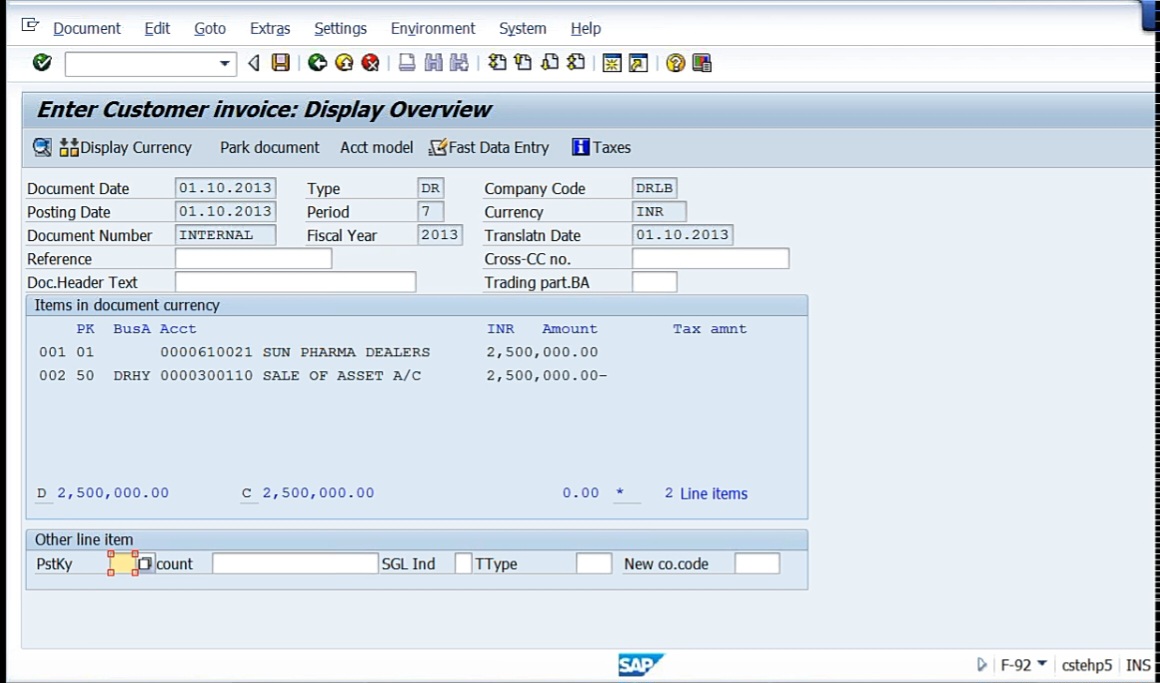Click the Posting Date field 01.10.2013

(x=226, y=212)
